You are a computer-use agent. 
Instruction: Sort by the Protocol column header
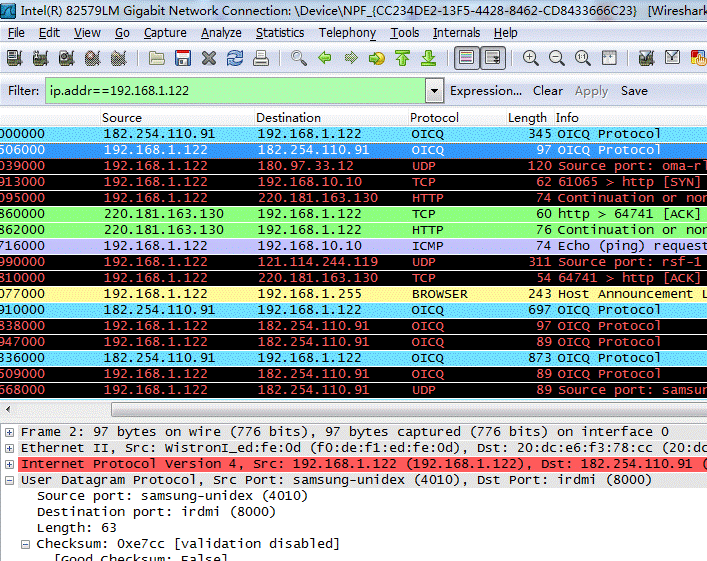click(x=457, y=118)
